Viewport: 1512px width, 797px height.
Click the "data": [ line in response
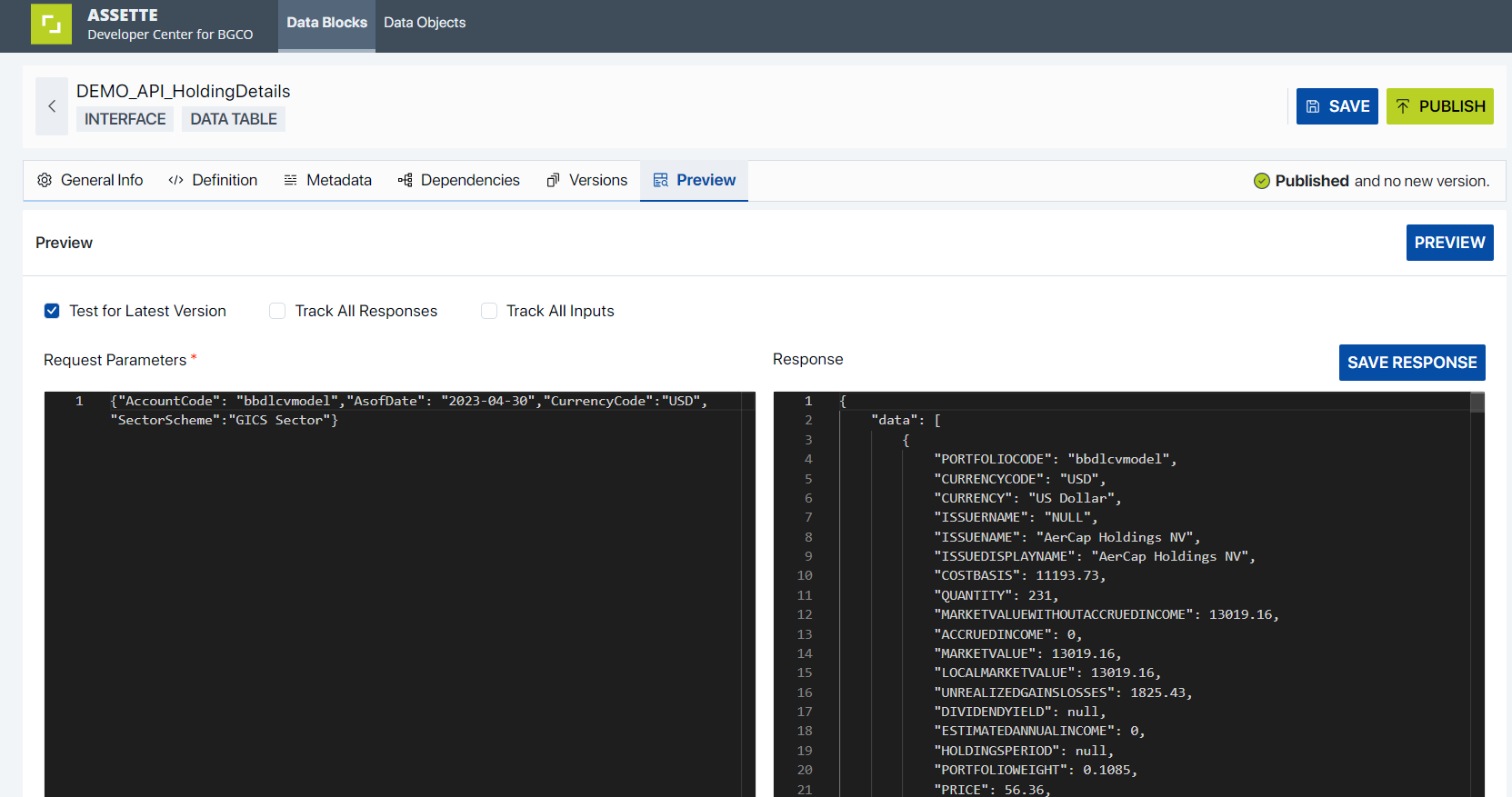(x=906, y=420)
